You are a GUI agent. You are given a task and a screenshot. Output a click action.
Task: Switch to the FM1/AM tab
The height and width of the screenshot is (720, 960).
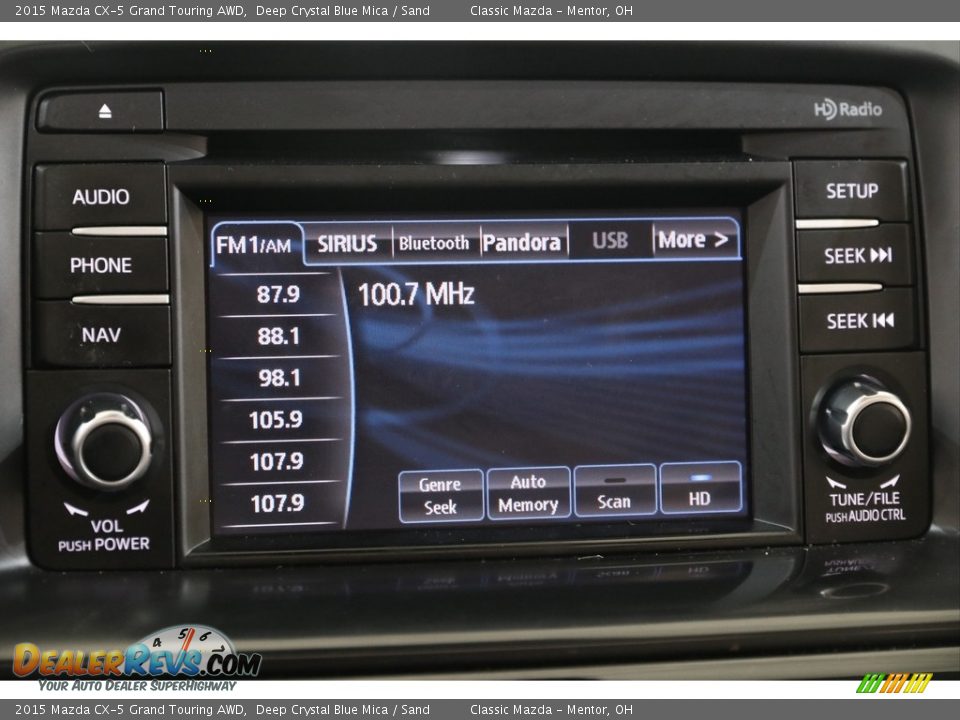[256, 245]
